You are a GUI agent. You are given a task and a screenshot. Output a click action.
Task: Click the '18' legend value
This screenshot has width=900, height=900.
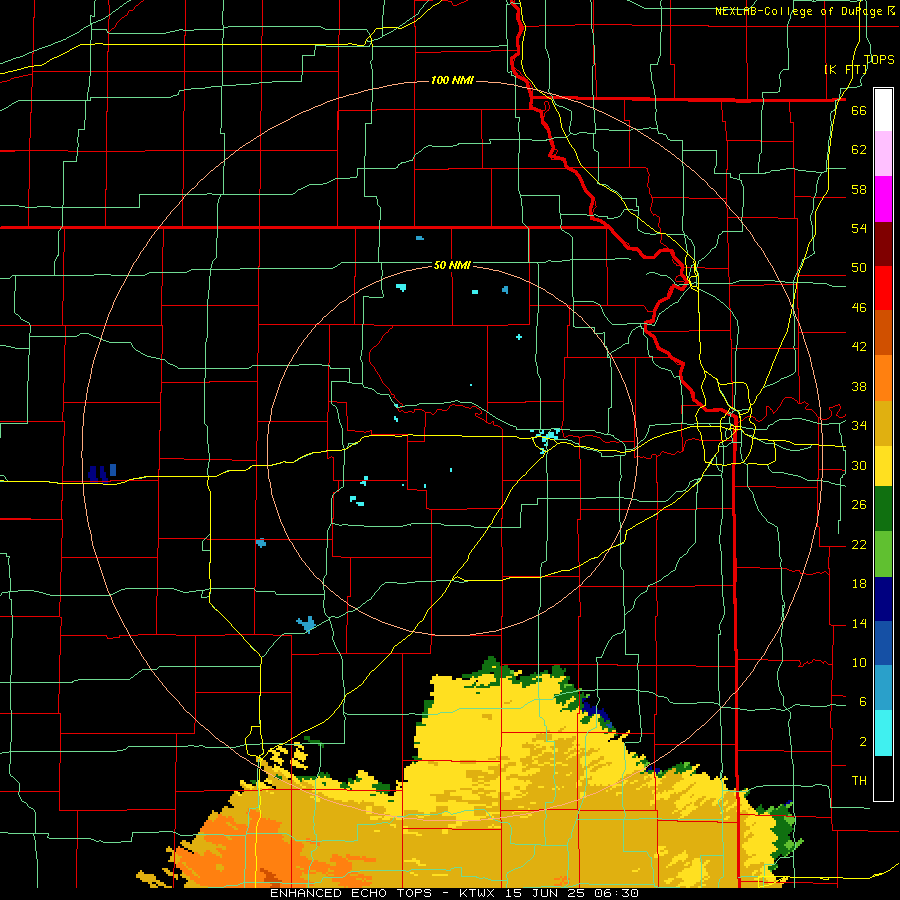(x=859, y=584)
